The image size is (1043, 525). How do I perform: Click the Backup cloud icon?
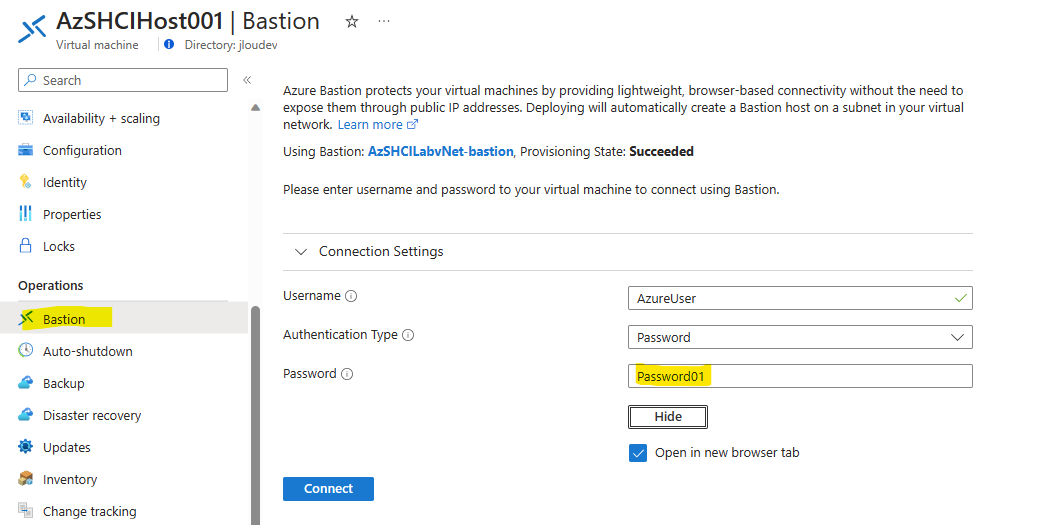tap(25, 383)
